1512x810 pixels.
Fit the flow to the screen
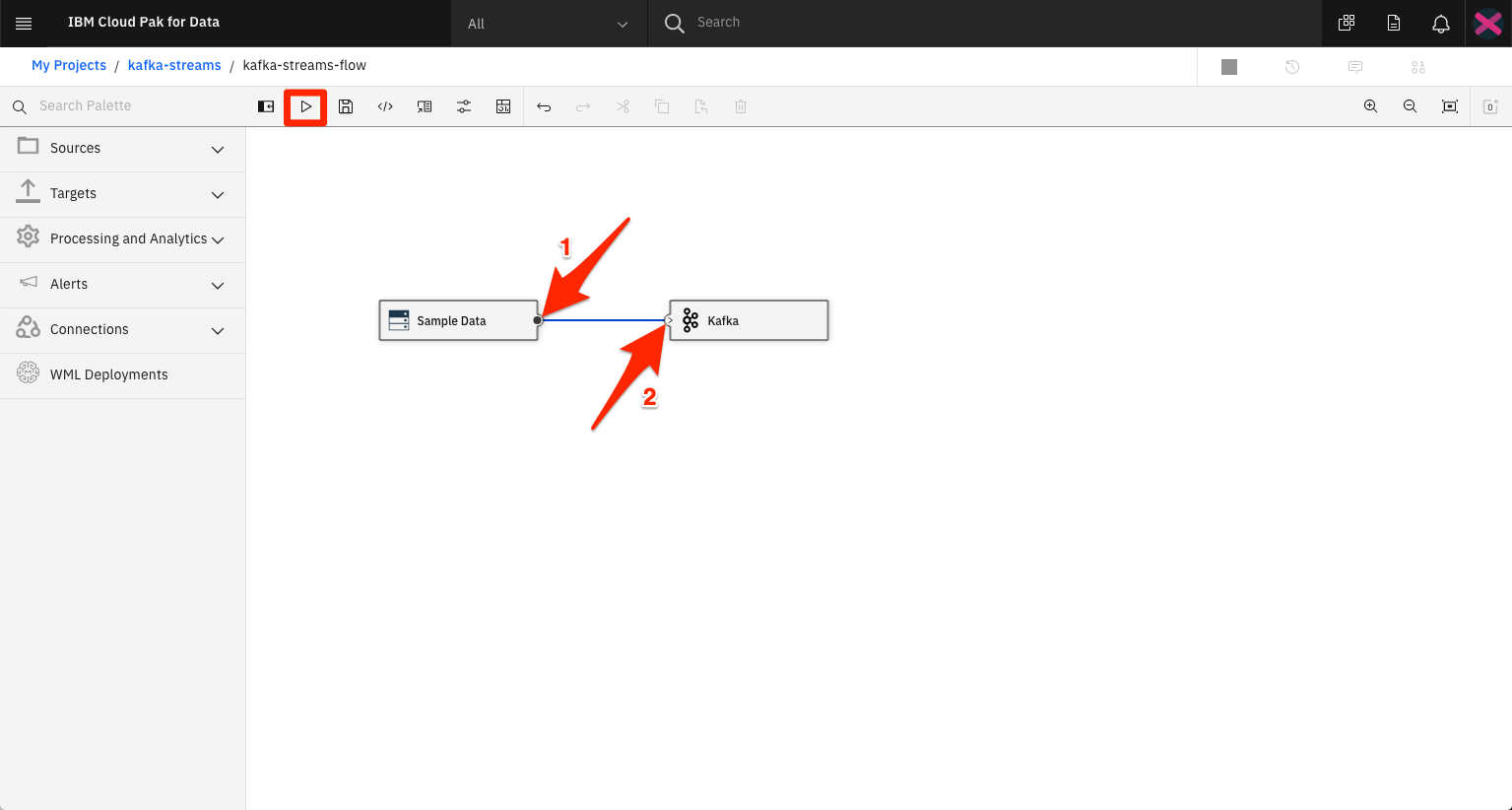1450,106
